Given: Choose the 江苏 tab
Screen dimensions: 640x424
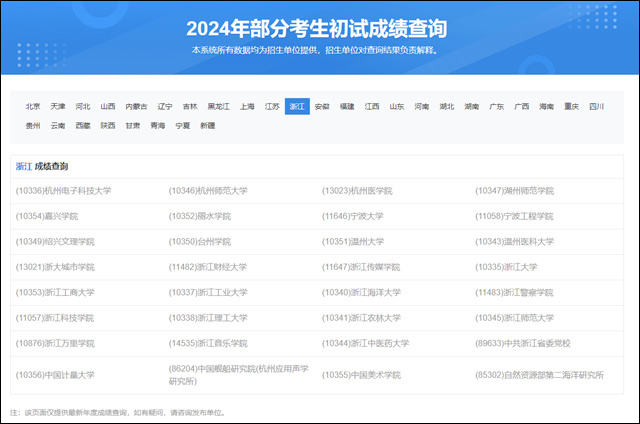Looking at the screenshot, I should click(x=272, y=107).
